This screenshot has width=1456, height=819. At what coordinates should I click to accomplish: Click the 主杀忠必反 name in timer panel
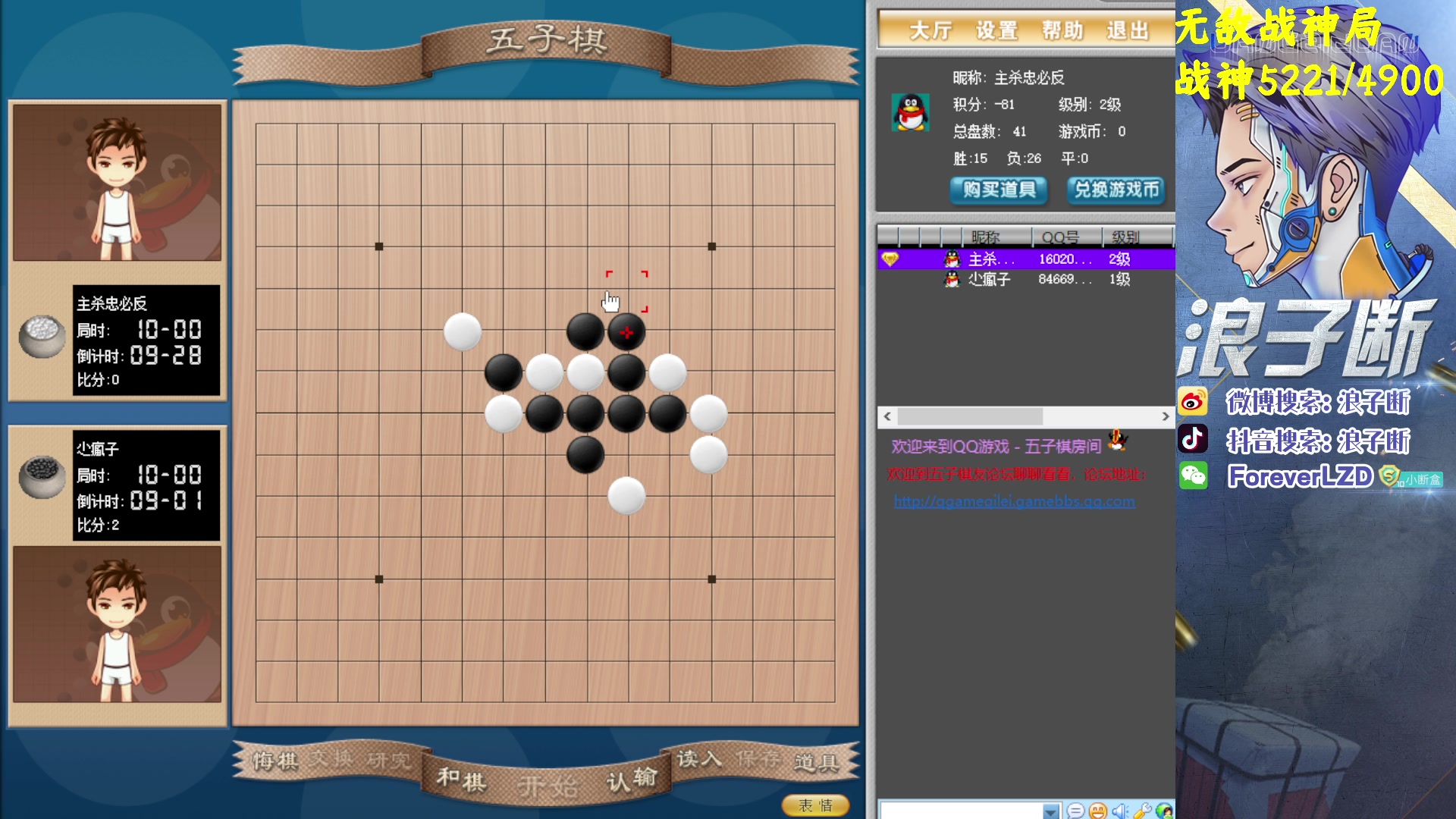pos(111,303)
